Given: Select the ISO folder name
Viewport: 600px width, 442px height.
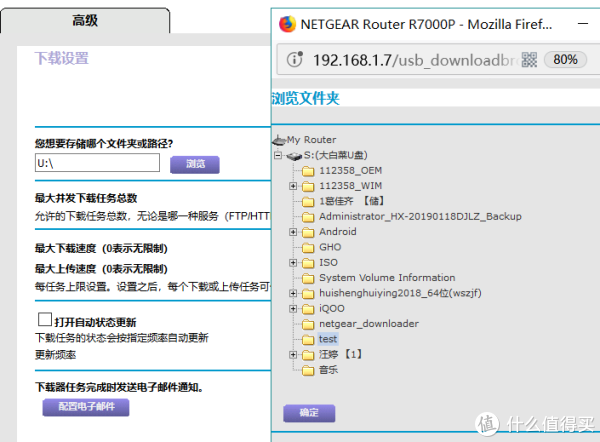Looking at the screenshot, I should pos(328,262).
